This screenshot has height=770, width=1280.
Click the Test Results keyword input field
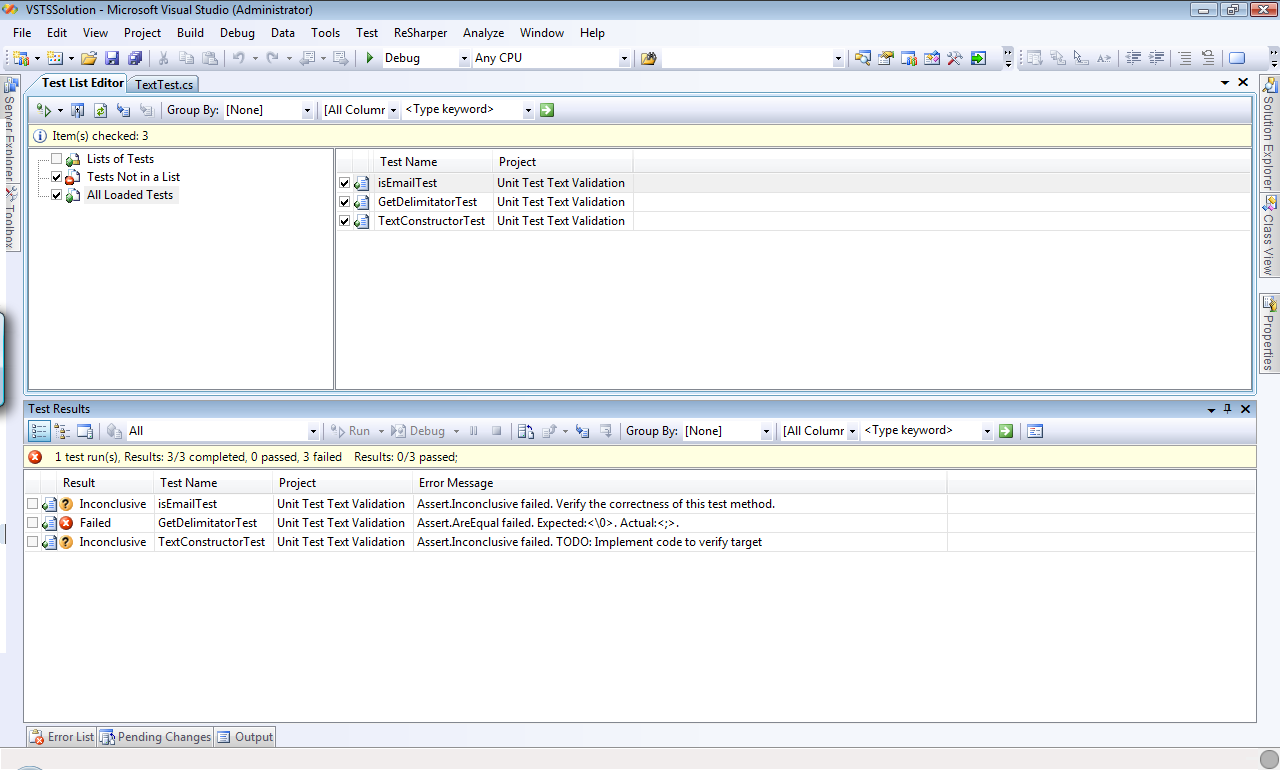920,431
